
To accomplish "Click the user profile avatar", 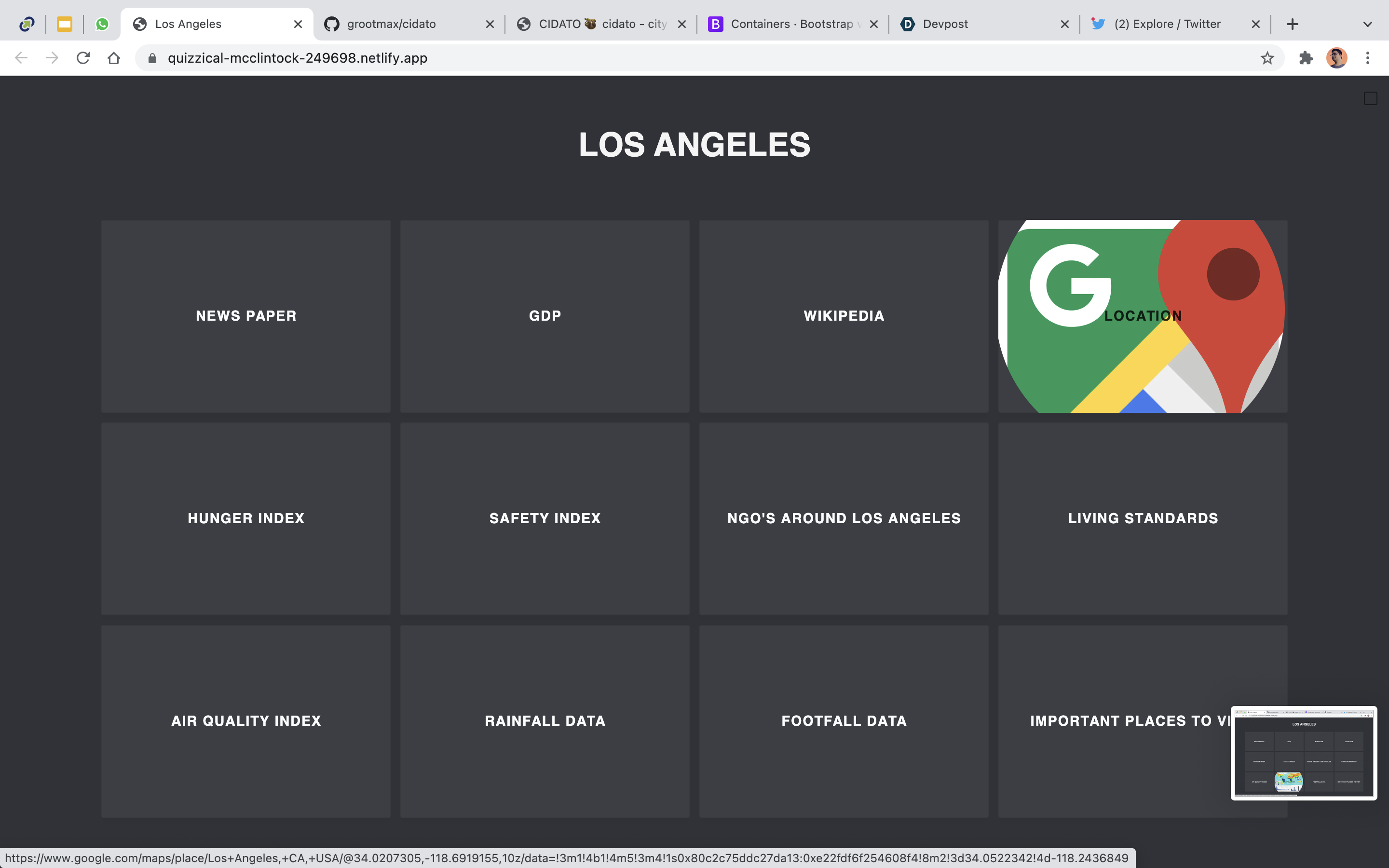I will click(1337, 58).
